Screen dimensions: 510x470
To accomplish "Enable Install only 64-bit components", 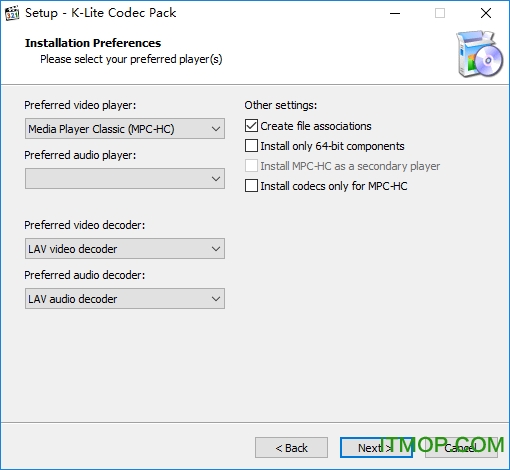I will [251, 146].
